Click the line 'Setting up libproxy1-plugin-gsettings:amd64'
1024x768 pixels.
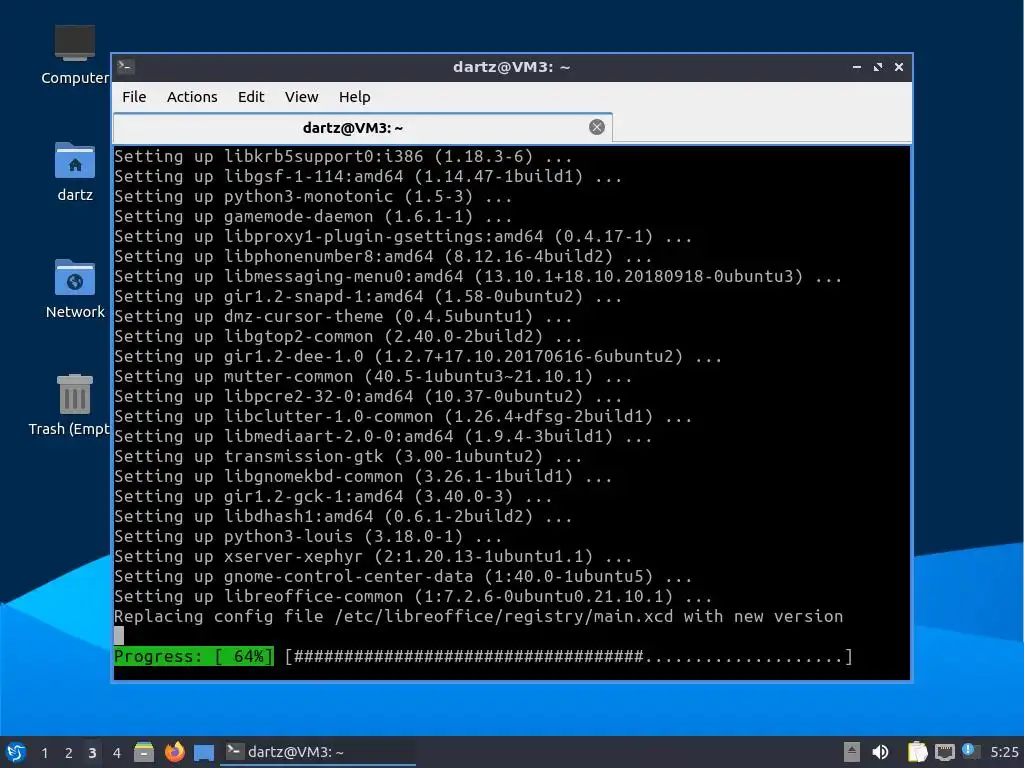pyautogui.click(x=403, y=236)
